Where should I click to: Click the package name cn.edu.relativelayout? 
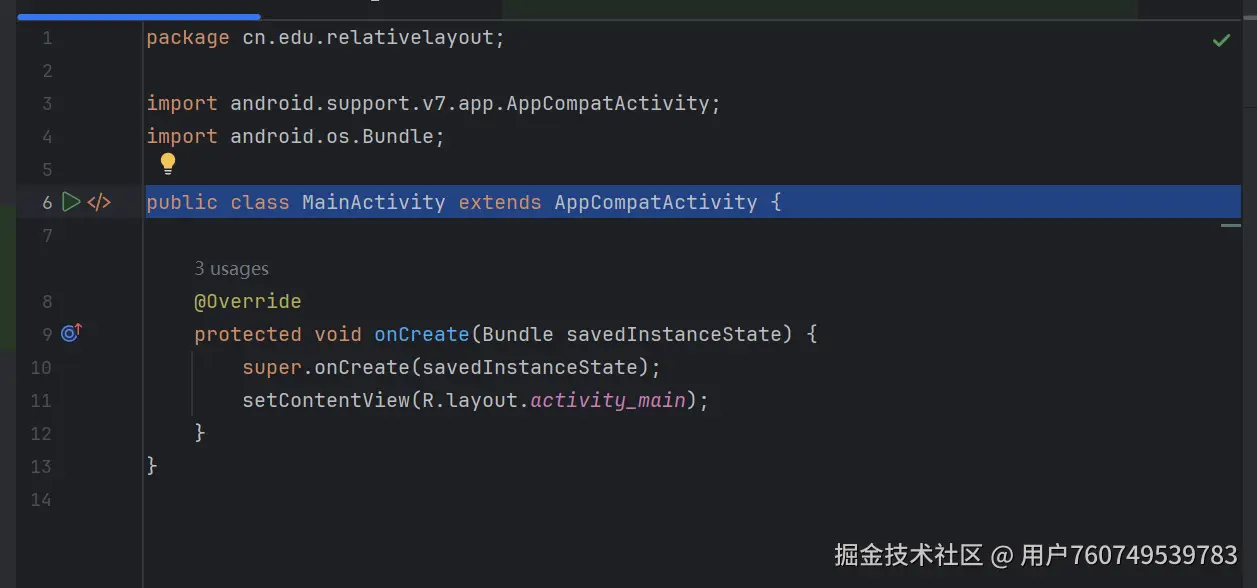click(367, 38)
